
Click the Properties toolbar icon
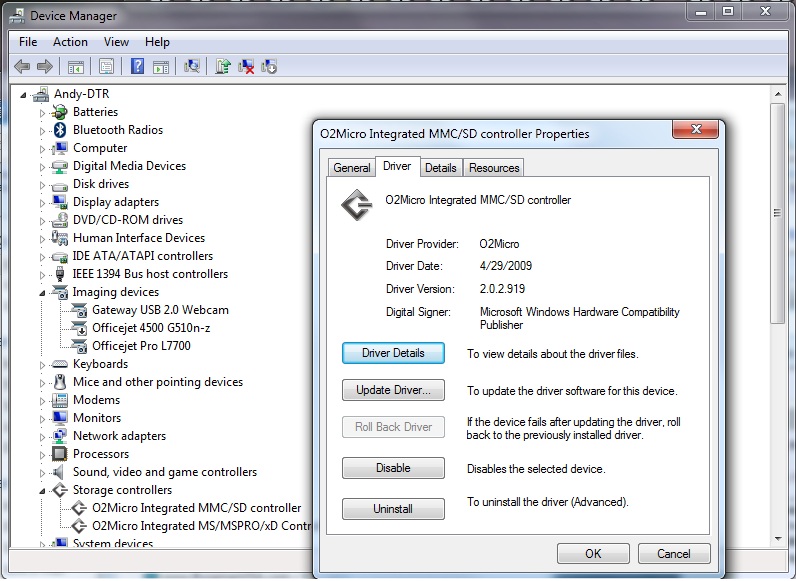(x=107, y=67)
